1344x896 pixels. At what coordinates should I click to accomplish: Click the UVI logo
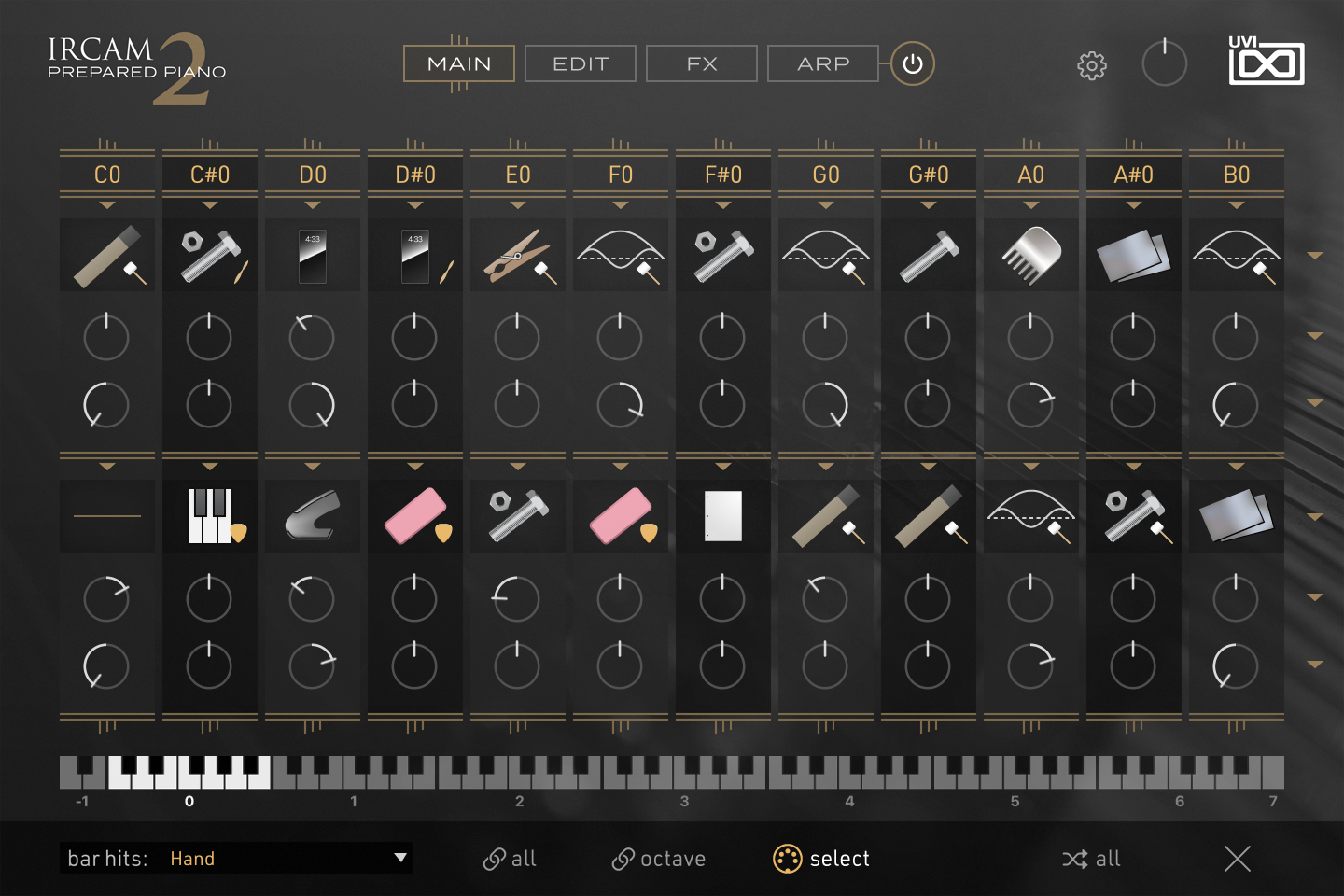(x=1267, y=61)
